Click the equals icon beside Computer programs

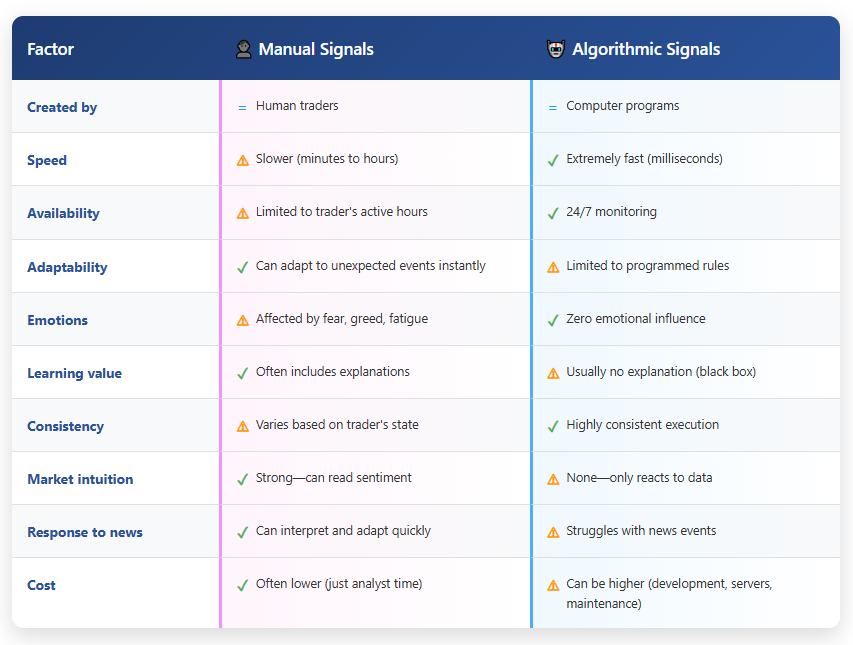point(553,107)
